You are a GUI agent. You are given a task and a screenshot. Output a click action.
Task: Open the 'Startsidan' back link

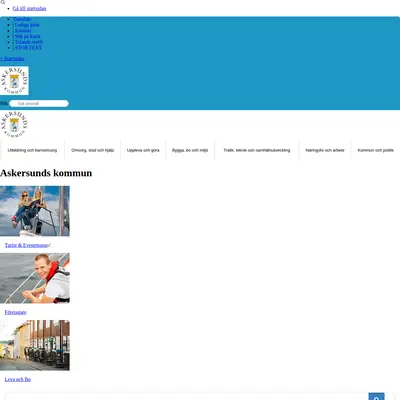(x=12, y=58)
